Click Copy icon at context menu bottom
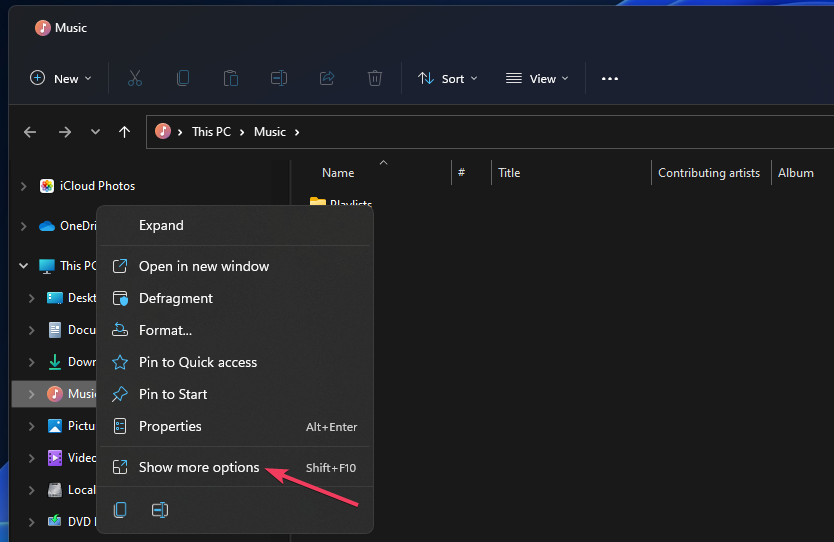Image resolution: width=834 pixels, height=542 pixels. (120, 510)
